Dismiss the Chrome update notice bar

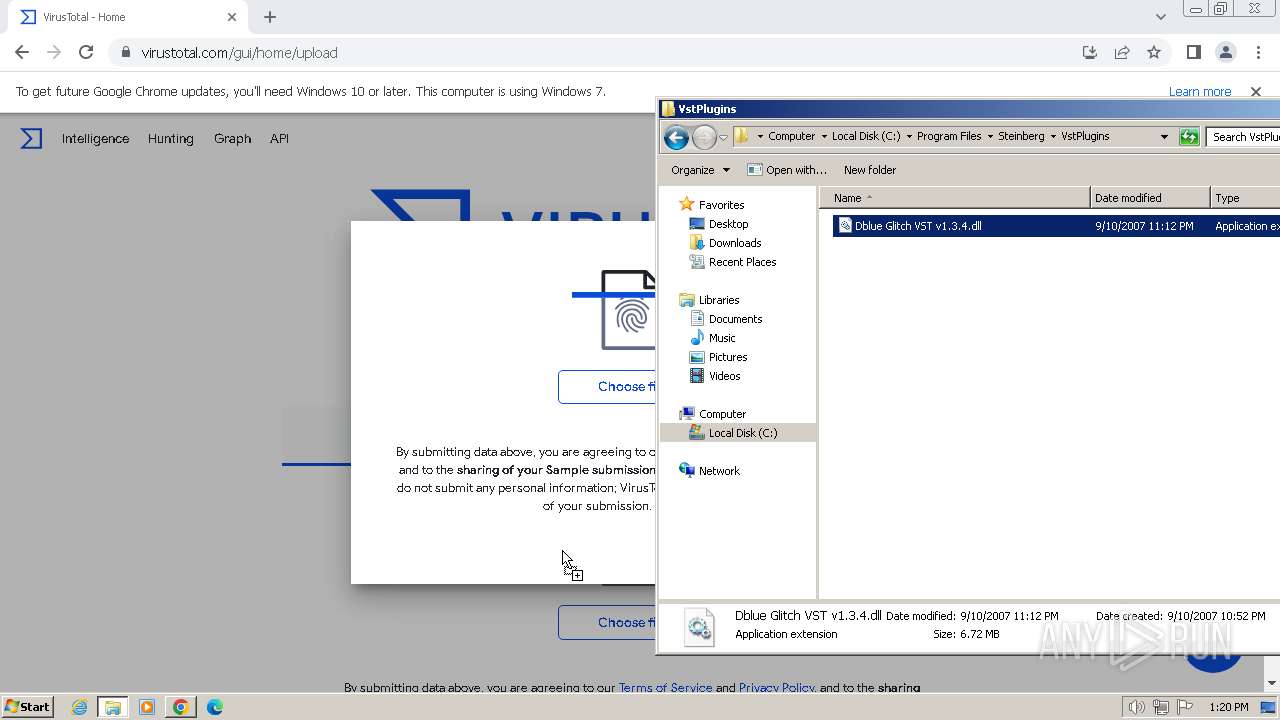click(x=1256, y=91)
